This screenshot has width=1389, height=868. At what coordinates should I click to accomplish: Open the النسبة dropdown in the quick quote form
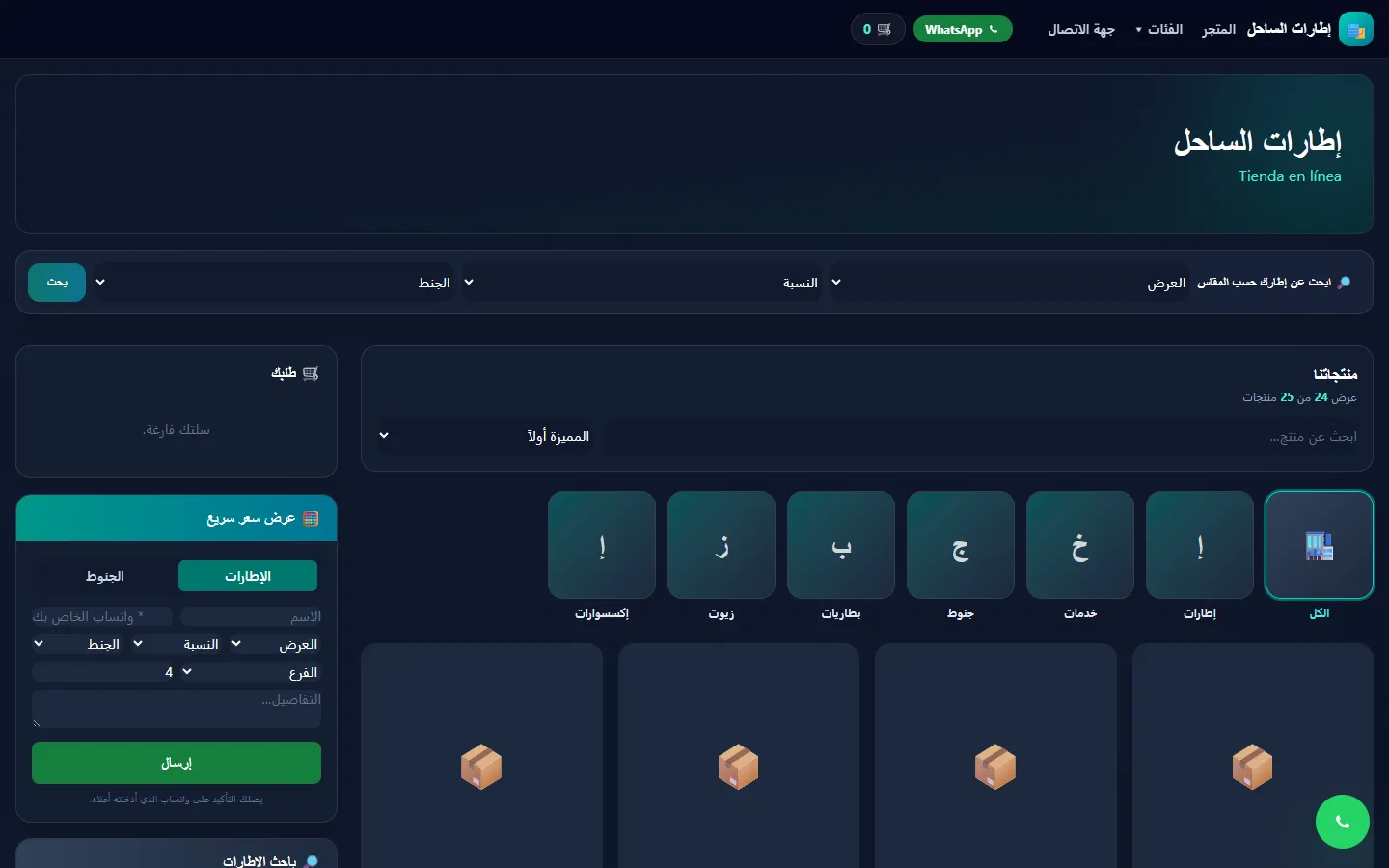click(177, 644)
